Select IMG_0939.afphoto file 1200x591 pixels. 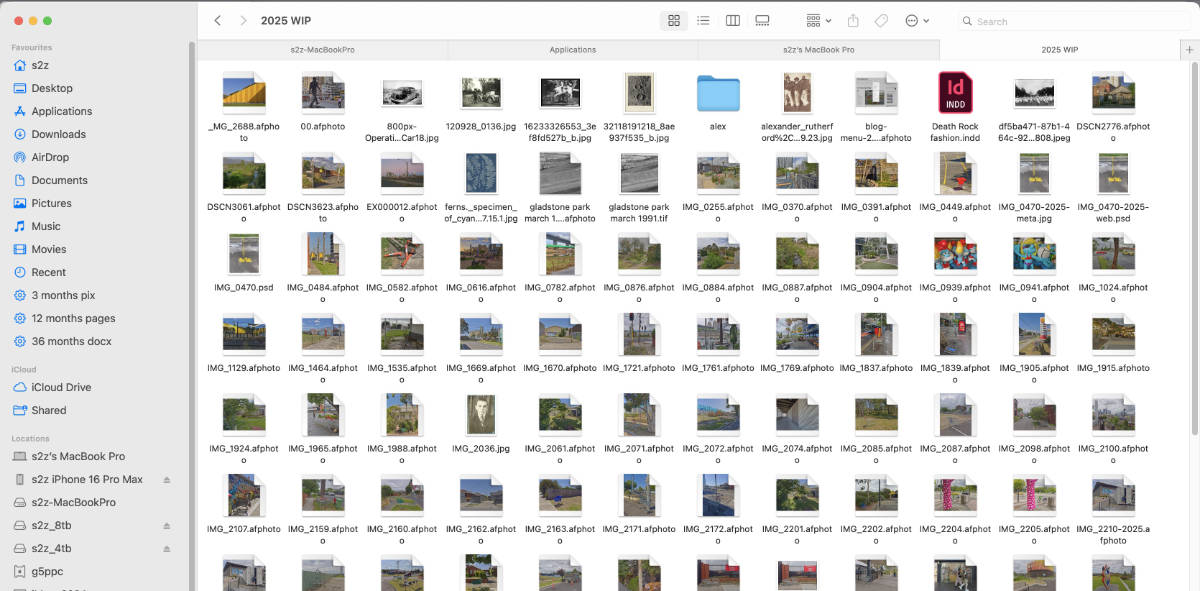[955, 254]
